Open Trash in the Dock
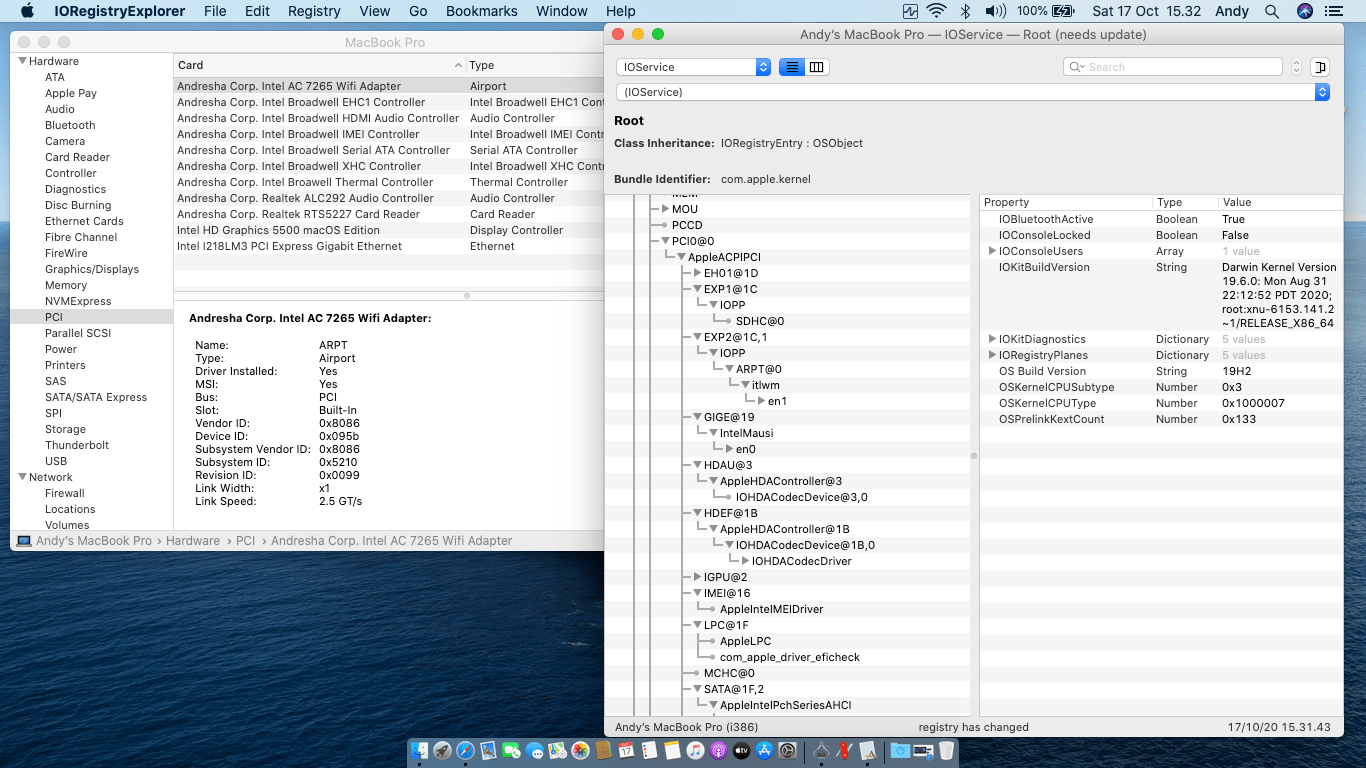 pyautogui.click(x=946, y=751)
